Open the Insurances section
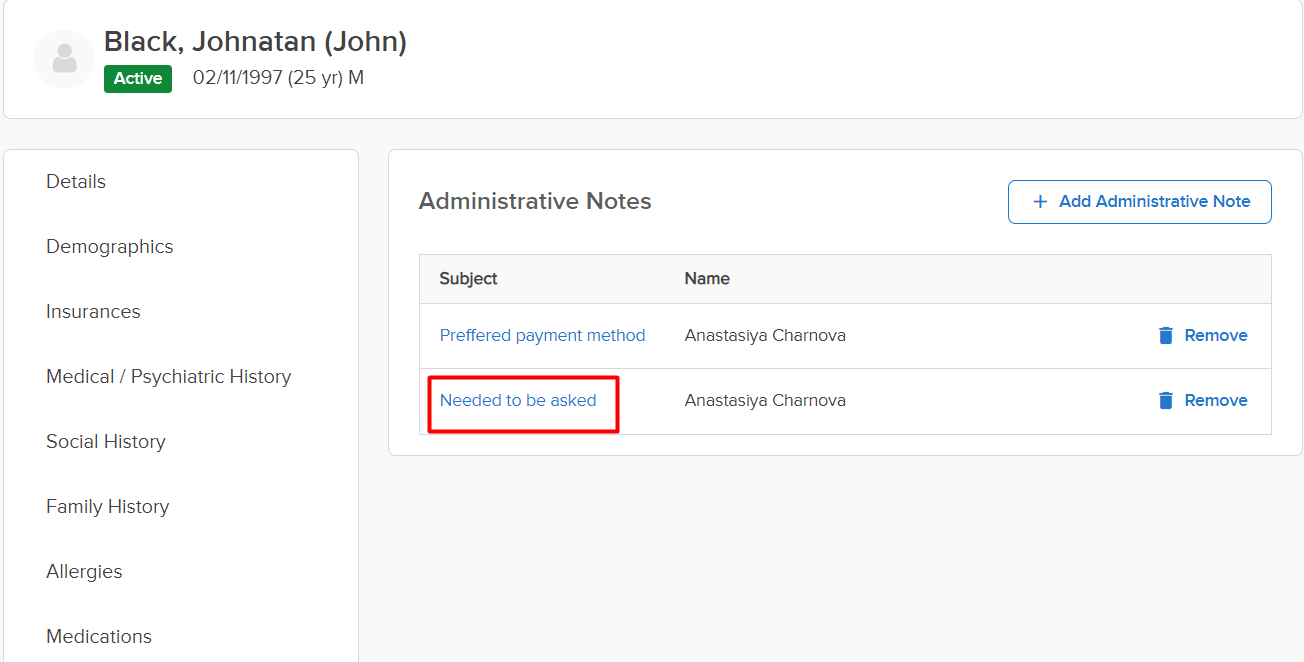This screenshot has width=1304, height=662. (93, 312)
